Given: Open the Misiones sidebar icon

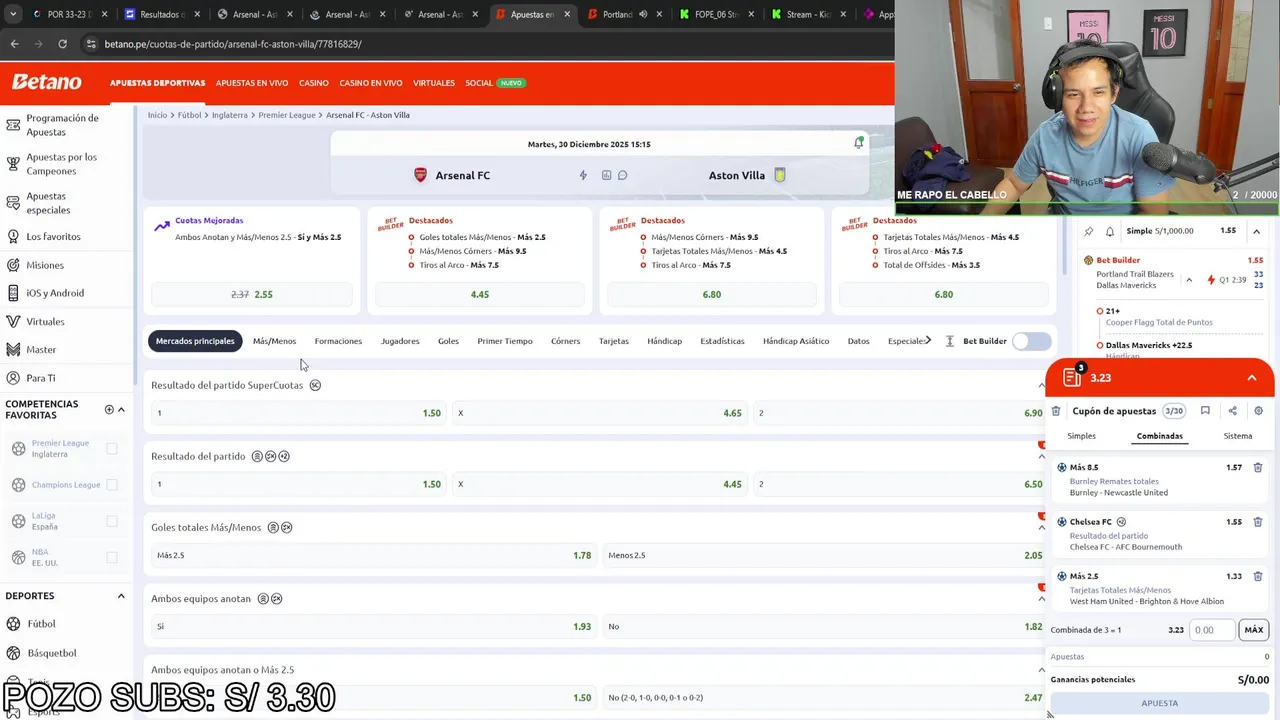Looking at the screenshot, I should click(13, 265).
